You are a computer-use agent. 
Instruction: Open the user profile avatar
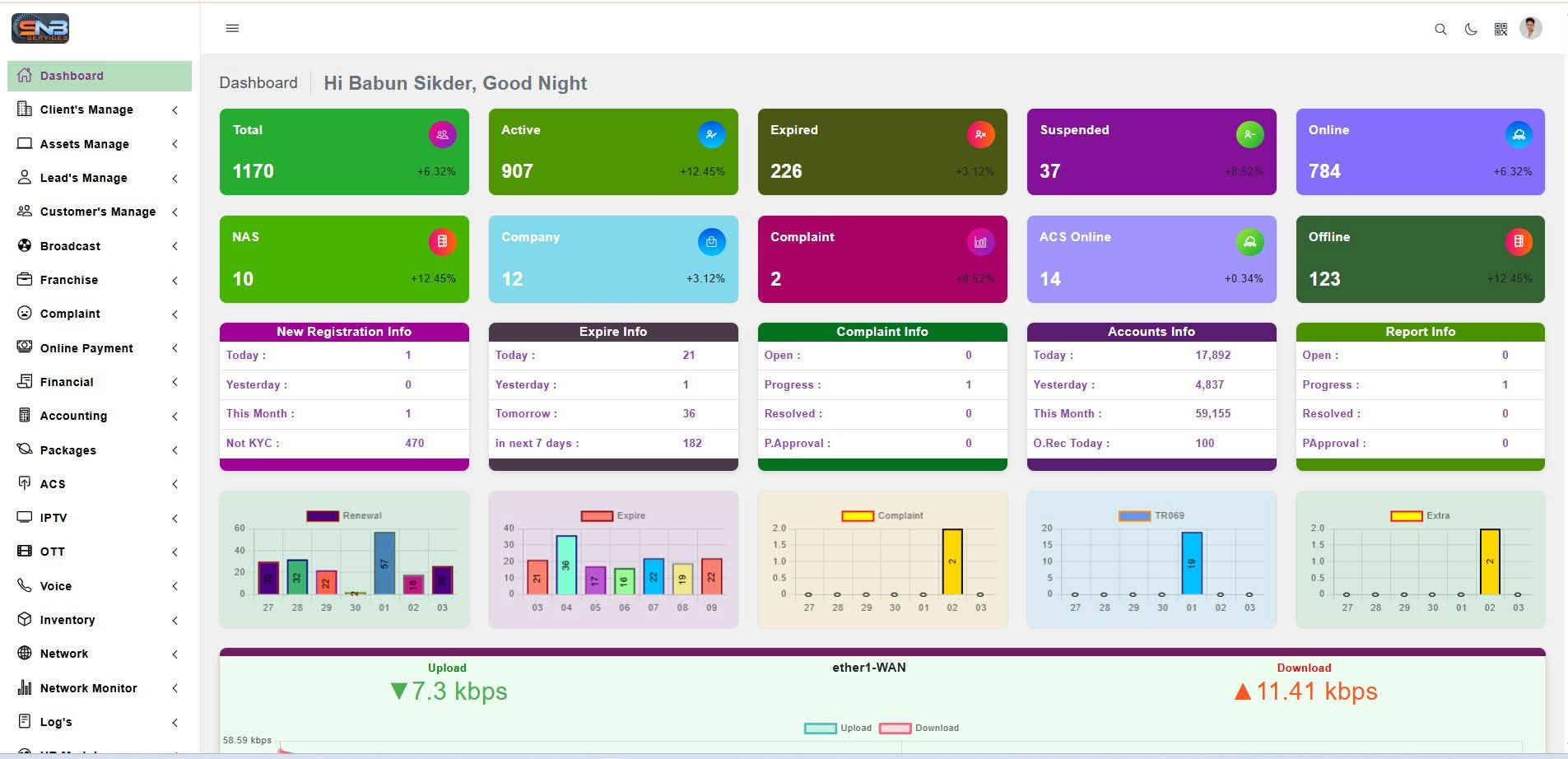1530,28
